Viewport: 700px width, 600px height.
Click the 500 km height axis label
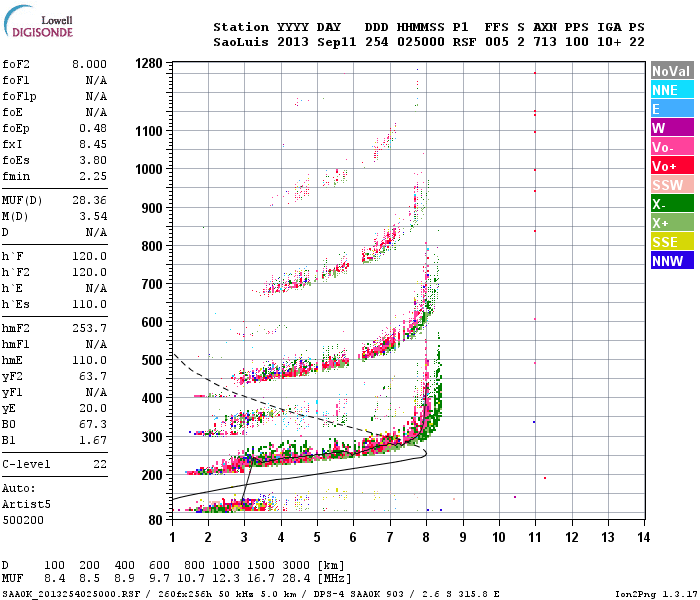pos(152,360)
